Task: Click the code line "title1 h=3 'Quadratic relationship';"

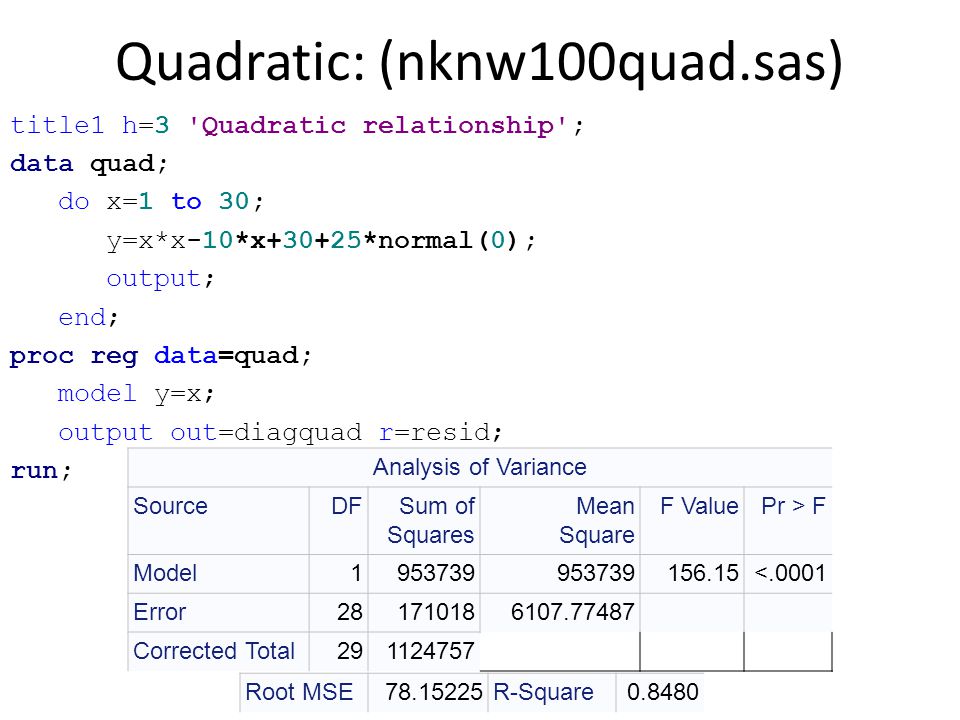Action: (x=298, y=126)
